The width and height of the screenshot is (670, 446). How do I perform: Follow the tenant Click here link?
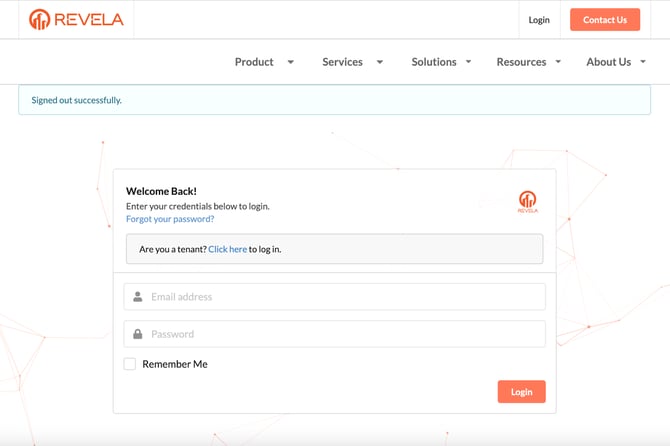[227, 249]
